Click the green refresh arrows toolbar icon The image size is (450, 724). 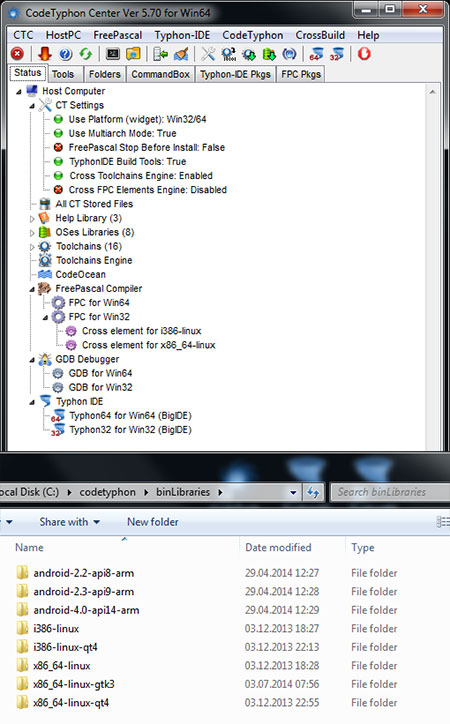coord(86,54)
